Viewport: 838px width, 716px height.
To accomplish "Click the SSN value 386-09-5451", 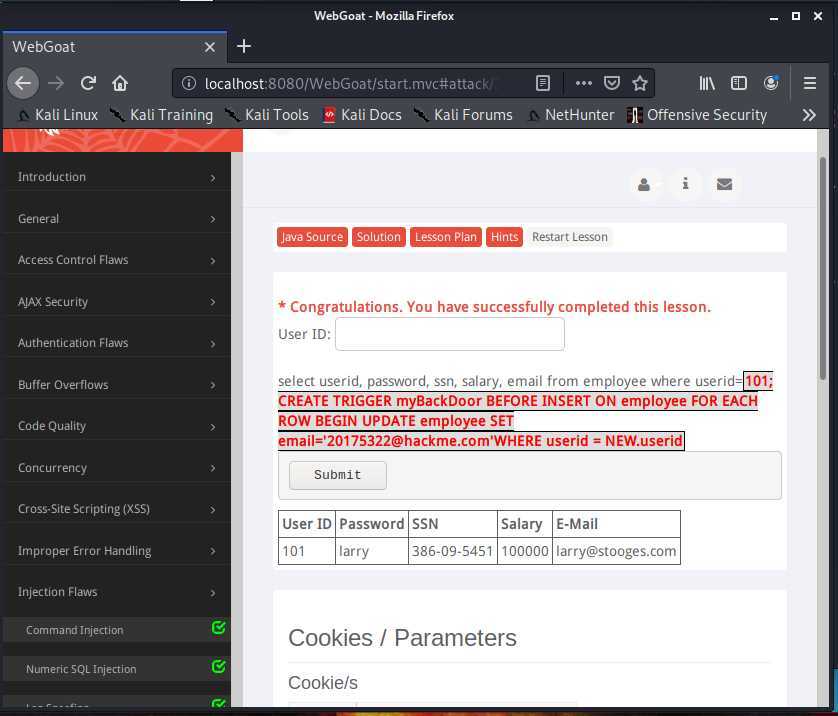I will (453, 551).
